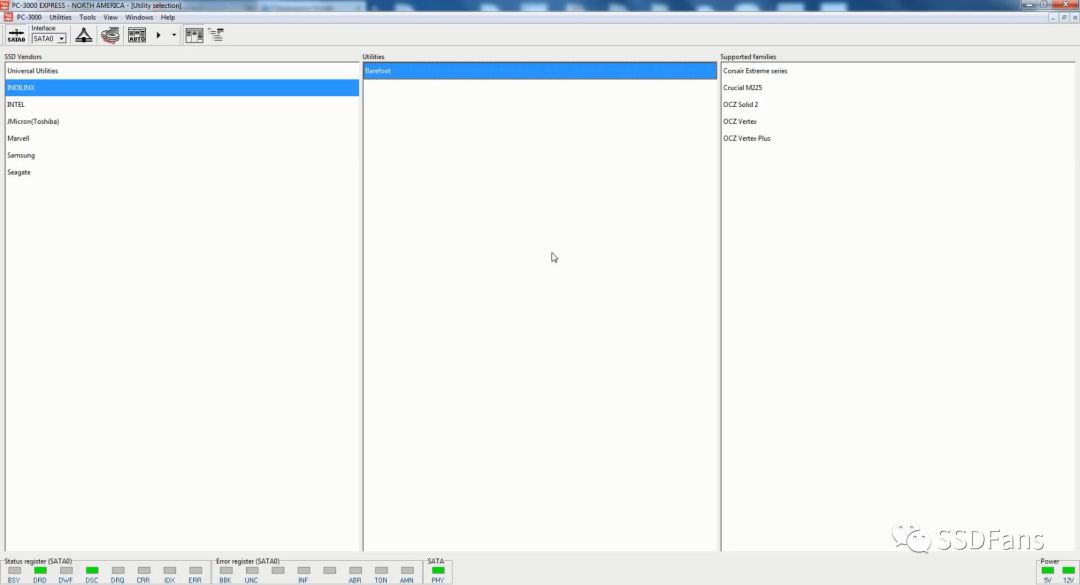Click the window layout toolbar icon
The height and width of the screenshot is (585, 1080).
click(194, 35)
